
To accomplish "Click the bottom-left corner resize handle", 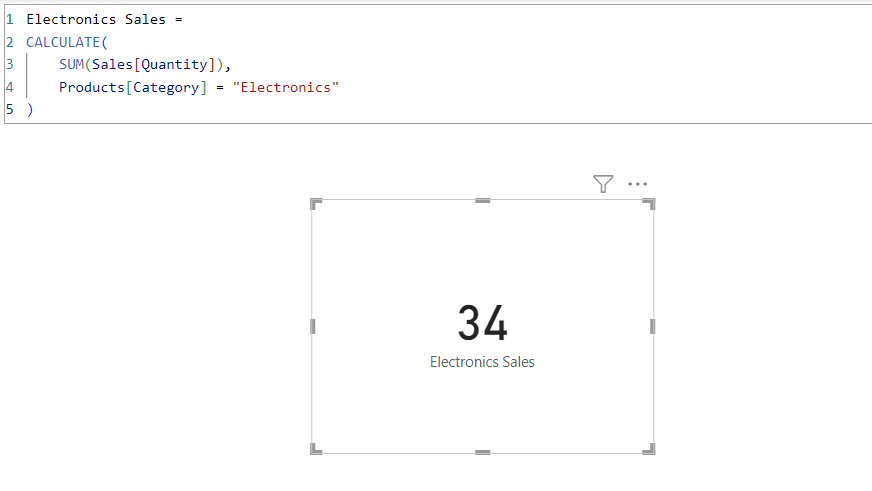I will [x=316, y=449].
